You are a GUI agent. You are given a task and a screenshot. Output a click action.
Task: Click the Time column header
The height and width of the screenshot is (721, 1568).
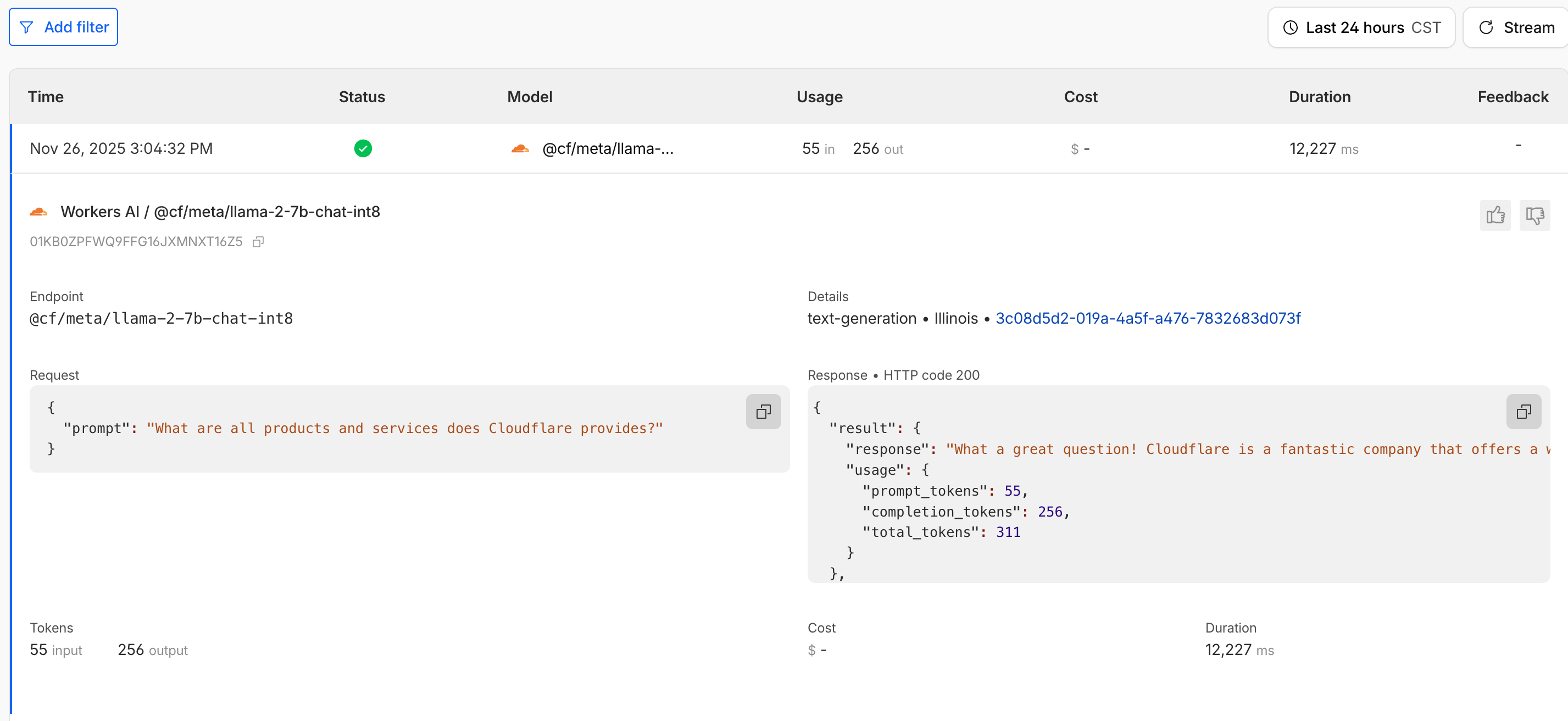pyautogui.click(x=46, y=97)
